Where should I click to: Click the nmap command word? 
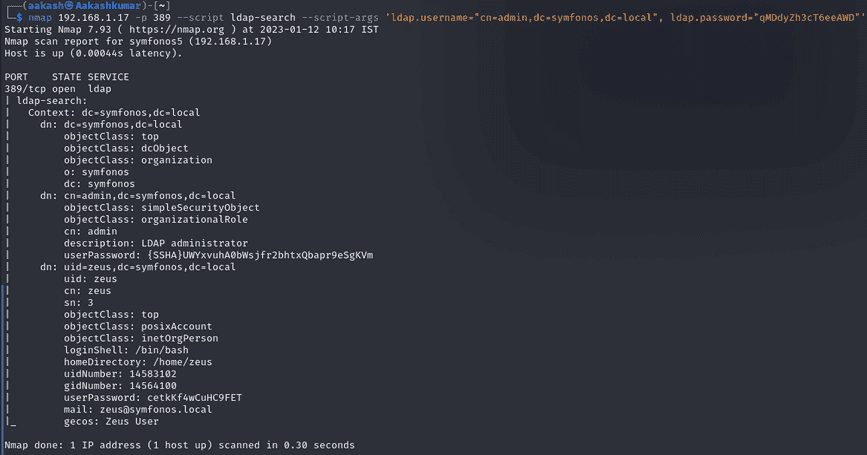click(x=40, y=18)
